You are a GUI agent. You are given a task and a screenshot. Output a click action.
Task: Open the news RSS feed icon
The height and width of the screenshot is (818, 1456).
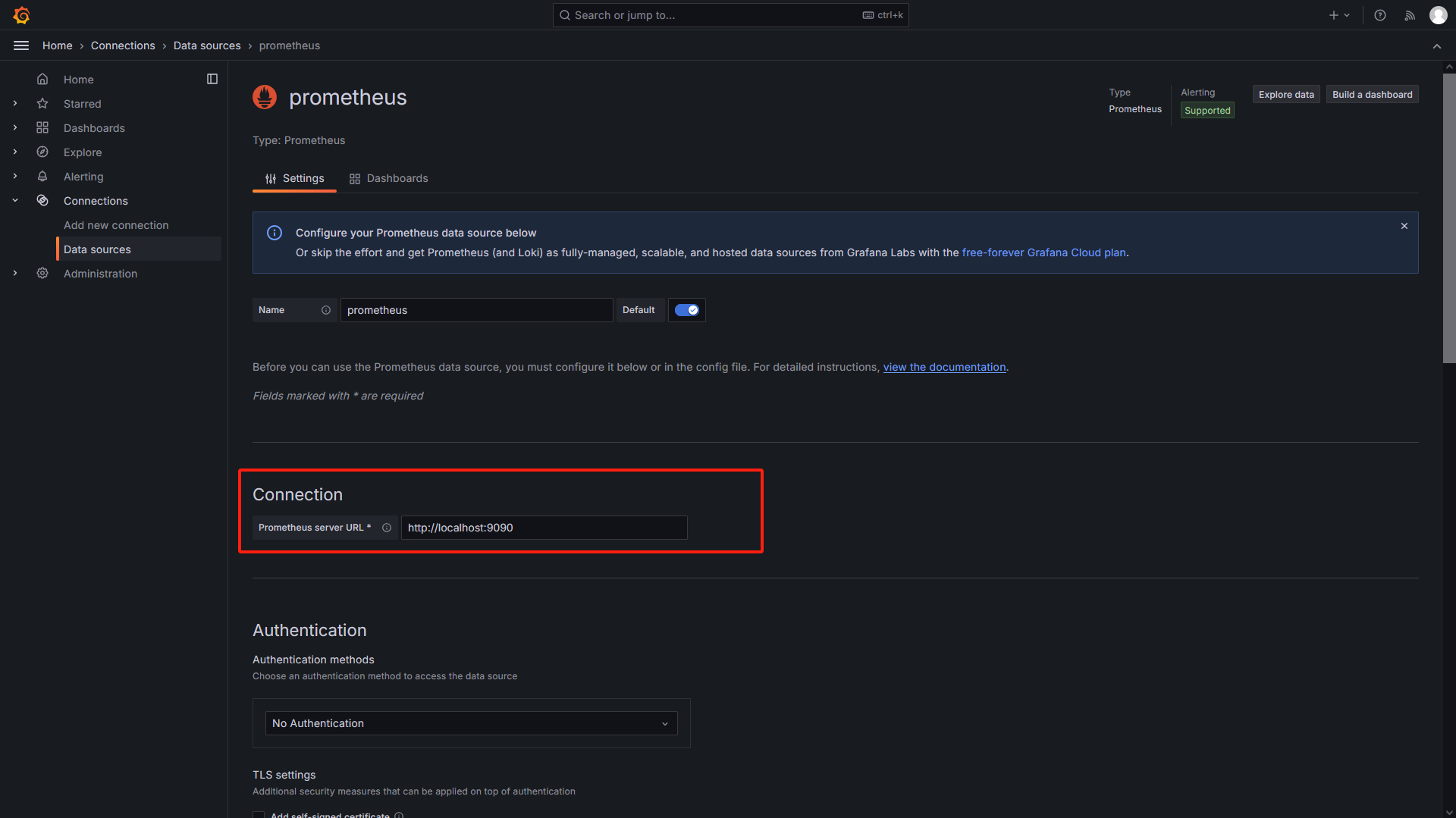pyautogui.click(x=1410, y=15)
